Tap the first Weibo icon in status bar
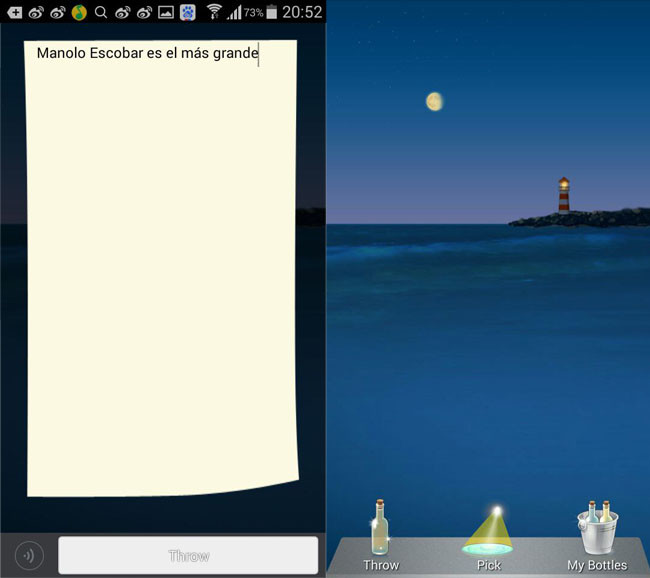This screenshot has height=578, width=650. point(36,12)
